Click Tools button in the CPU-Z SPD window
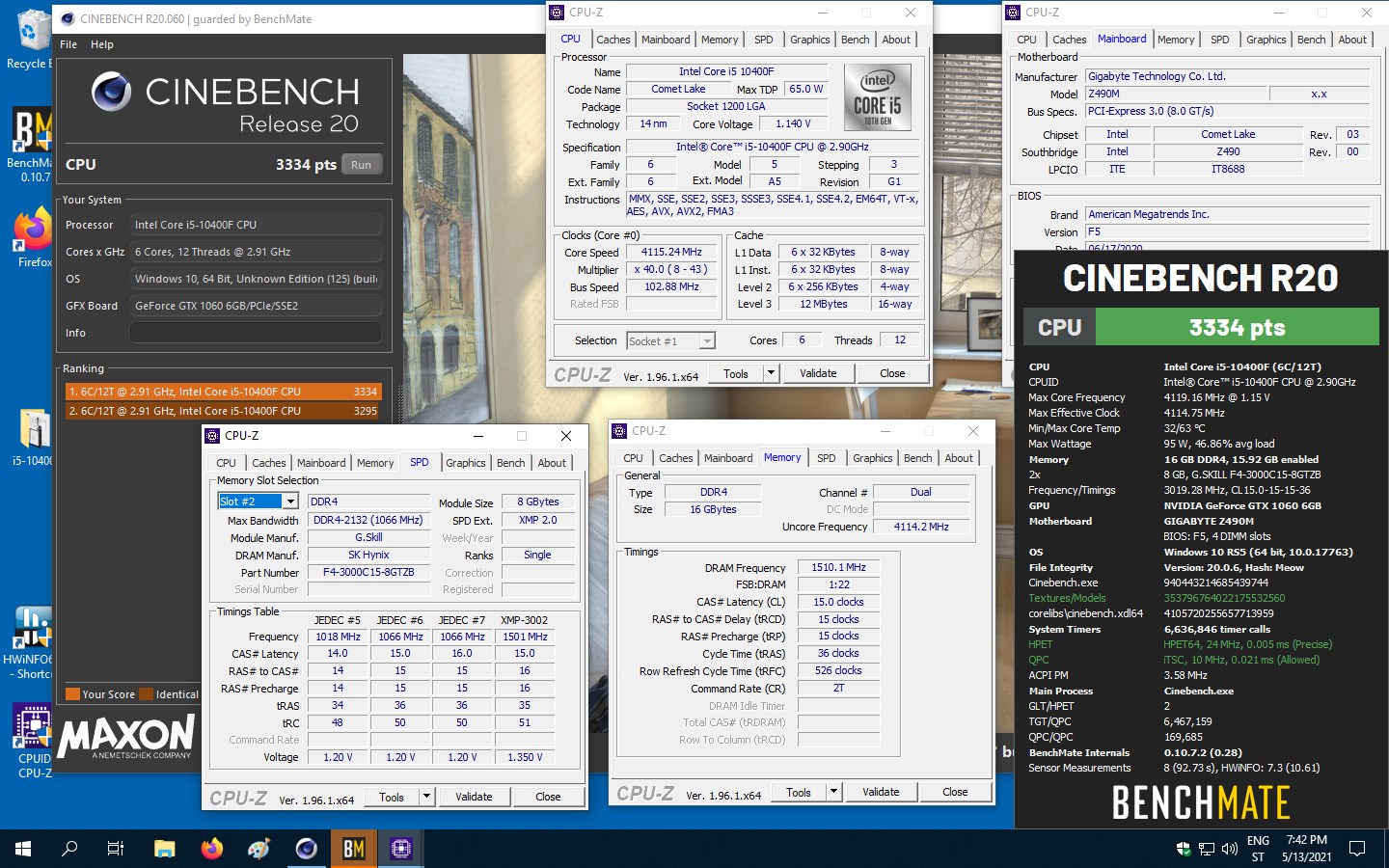This screenshot has width=1389, height=868. (392, 797)
